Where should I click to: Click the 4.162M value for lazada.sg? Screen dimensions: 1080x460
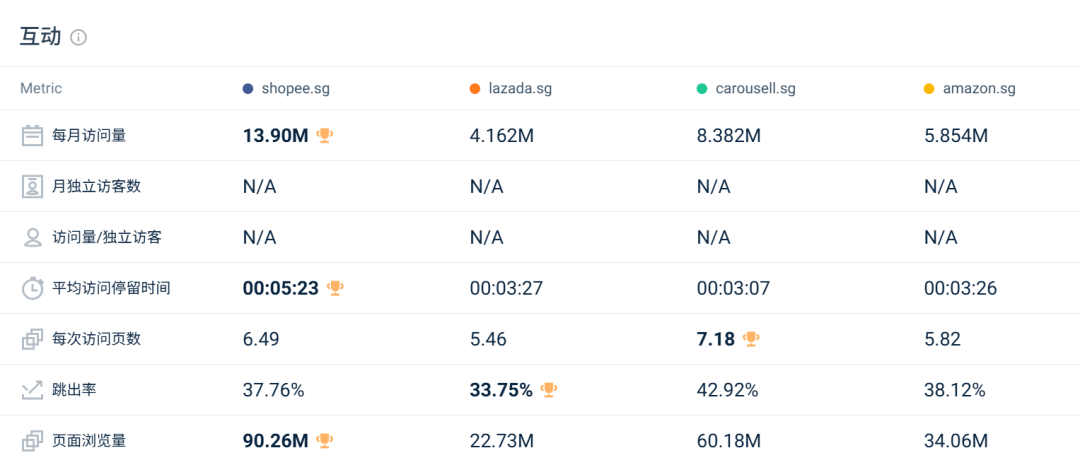click(502, 136)
